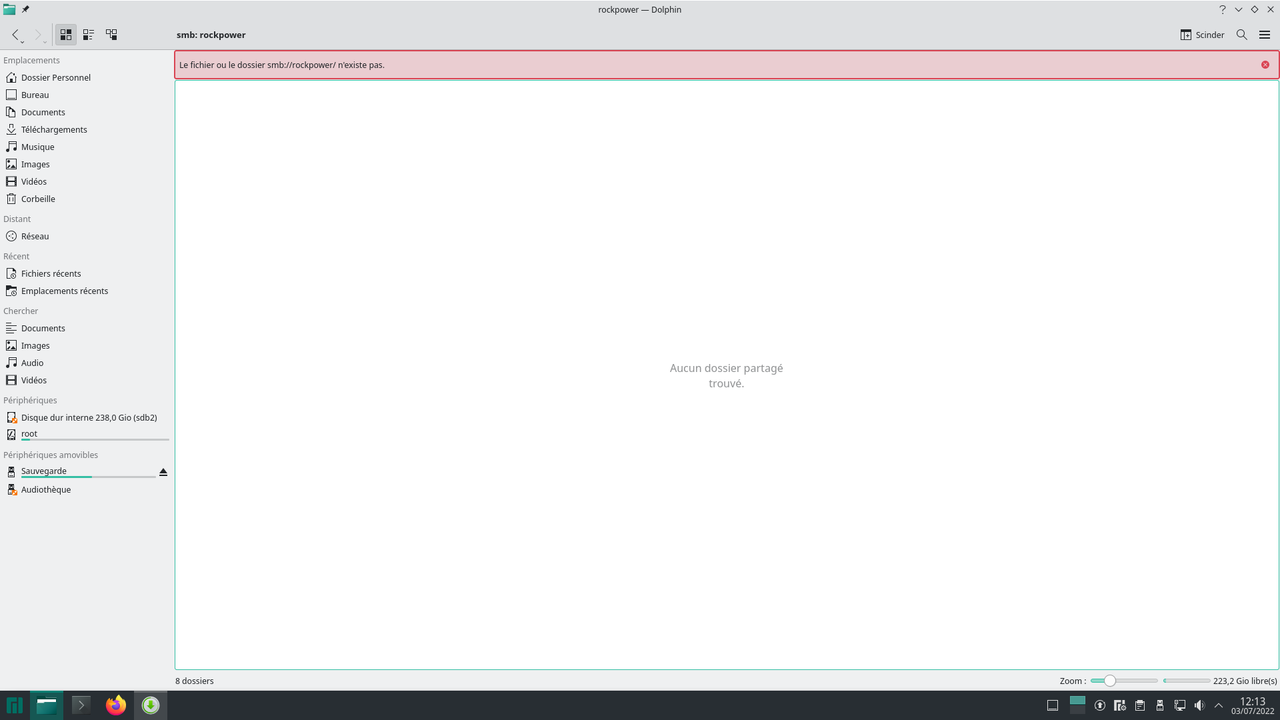Open the network connections tray icon
This screenshot has width=1280, height=720.
click(x=1180, y=706)
